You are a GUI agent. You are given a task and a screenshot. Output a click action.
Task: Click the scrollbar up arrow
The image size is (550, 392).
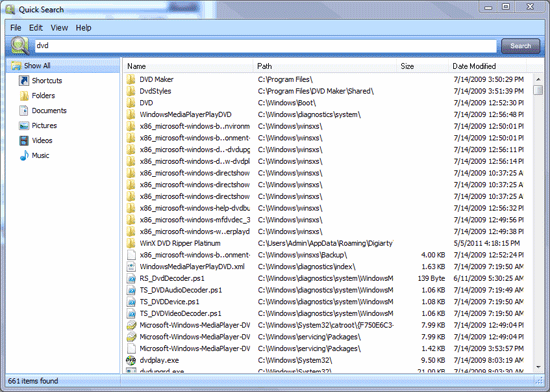tap(538, 79)
